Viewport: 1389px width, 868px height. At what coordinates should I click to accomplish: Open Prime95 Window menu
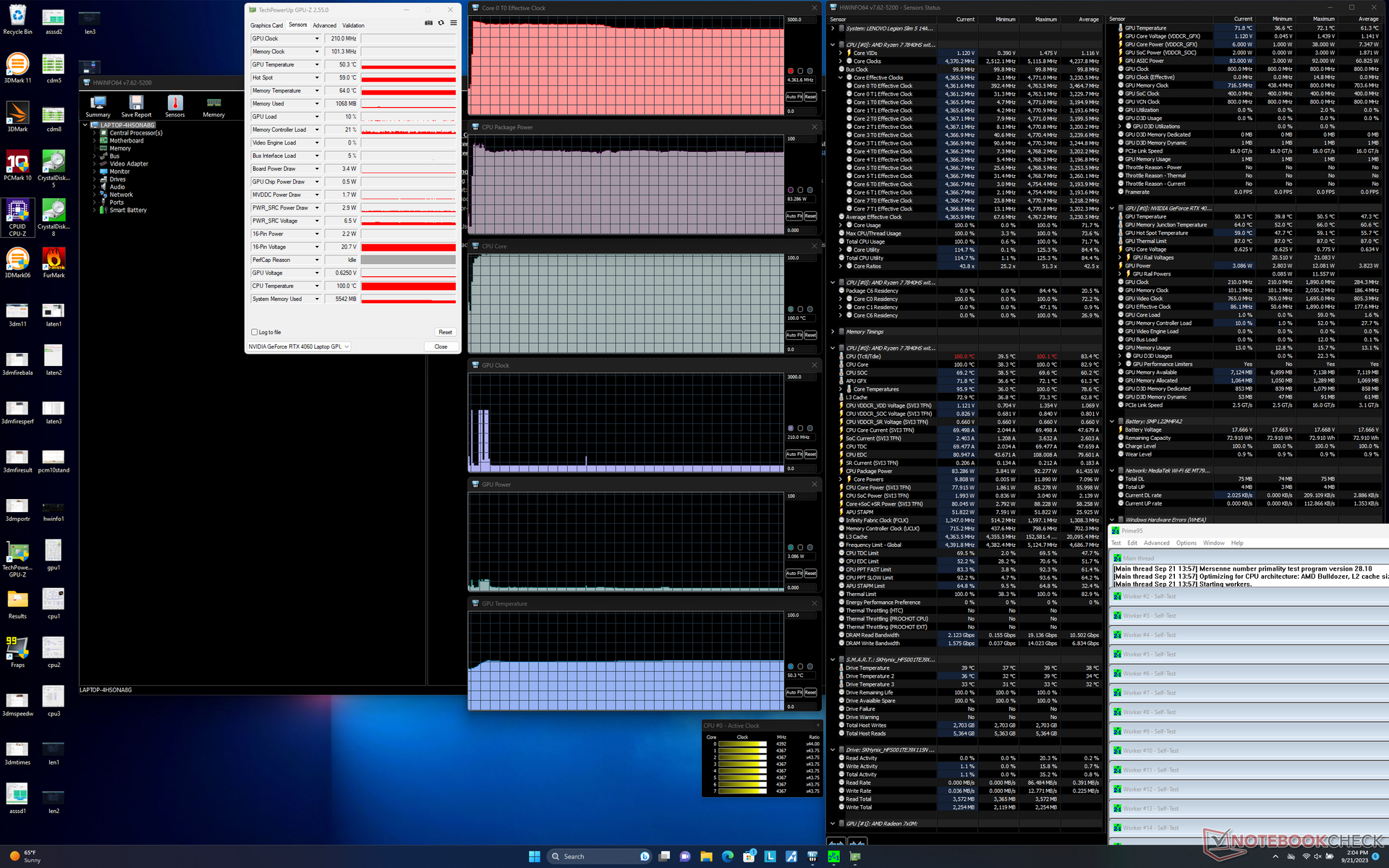coord(1213,542)
